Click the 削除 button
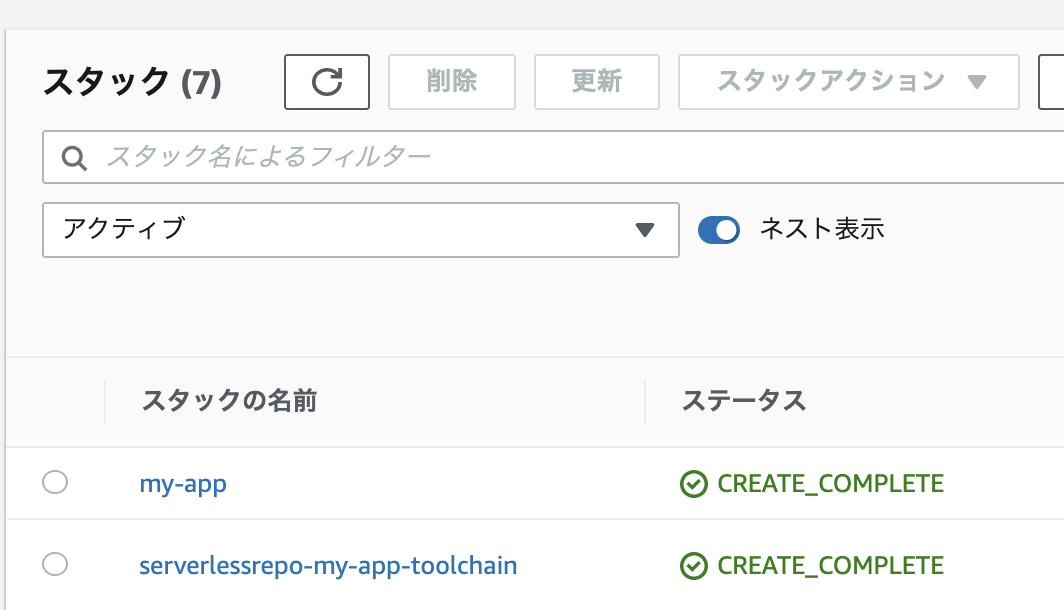The image size is (1064, 610). coord(451,82)
